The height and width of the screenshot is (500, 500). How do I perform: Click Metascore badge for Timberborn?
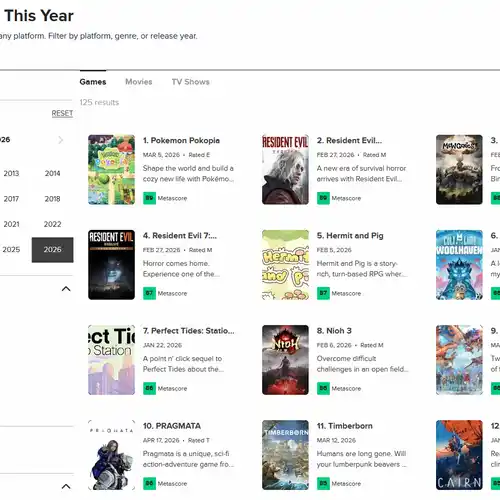pyautogui.click(x=323, y=483)
